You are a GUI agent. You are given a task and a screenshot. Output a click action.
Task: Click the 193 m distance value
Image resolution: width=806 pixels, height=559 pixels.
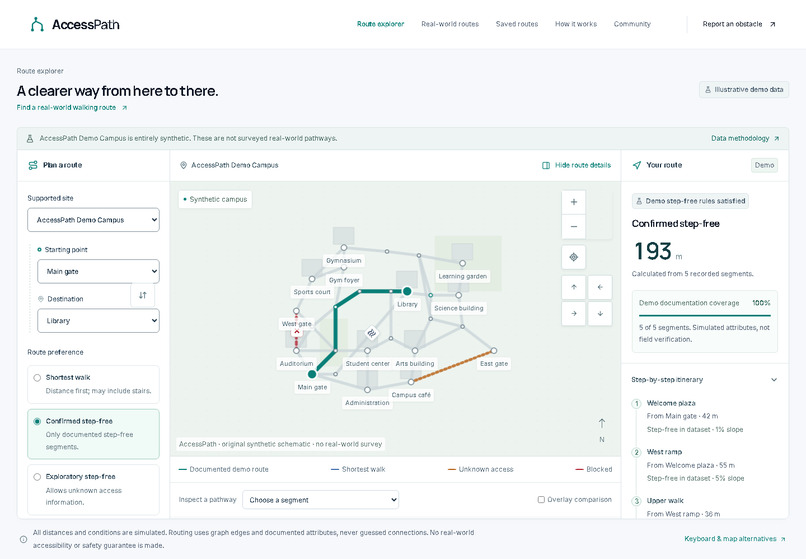tap(658, 251)
